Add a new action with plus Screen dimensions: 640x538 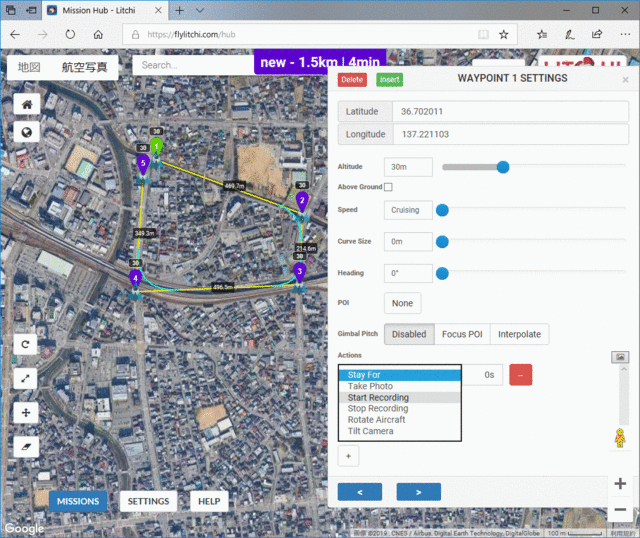tap(348, 456)
